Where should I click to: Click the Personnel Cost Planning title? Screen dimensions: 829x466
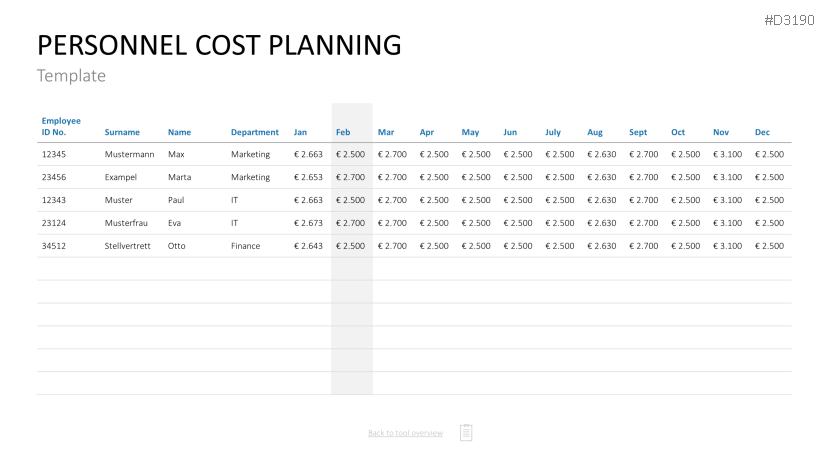(219, 45)
